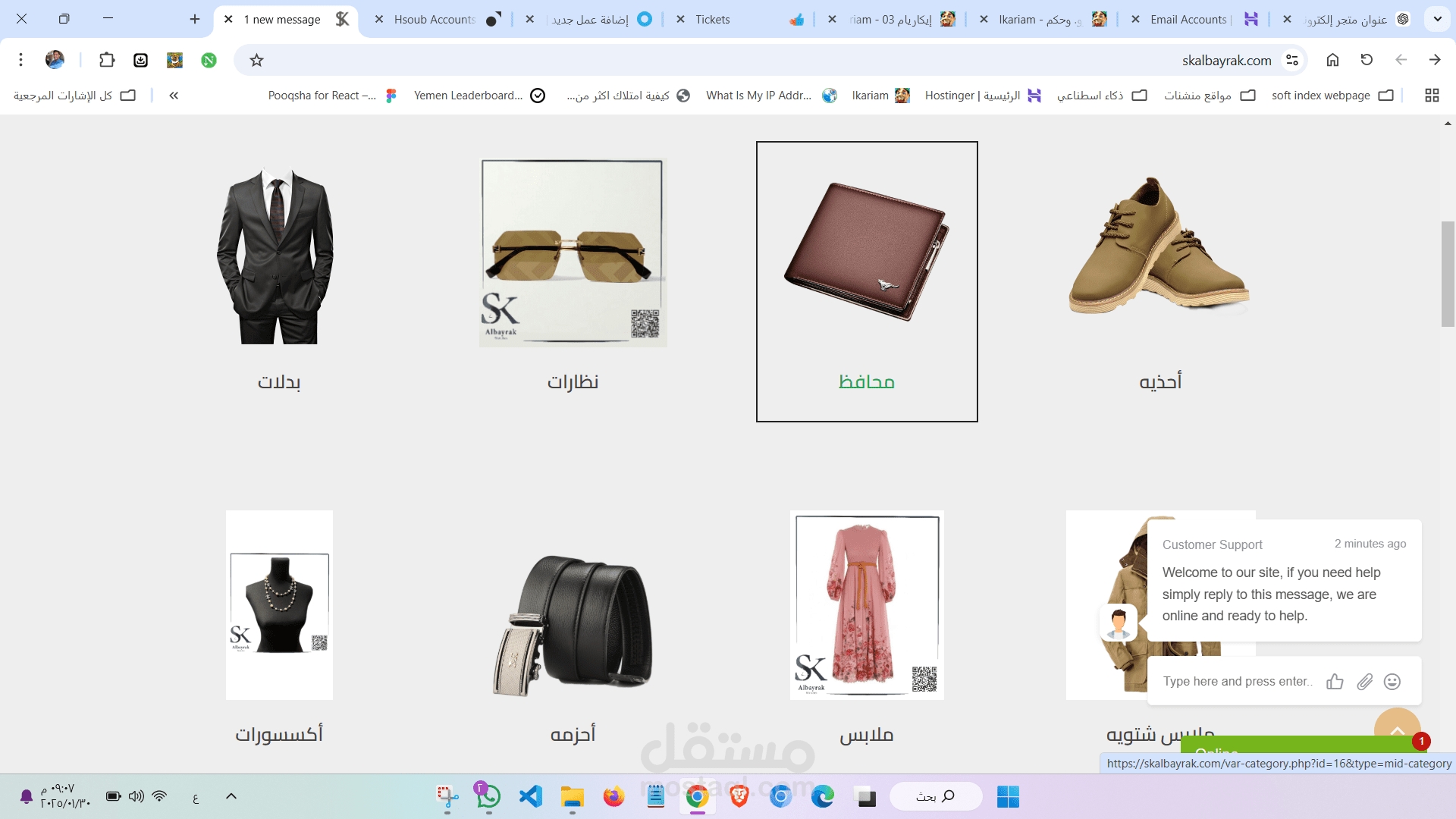The width and height of the screenshot is (1456, 819).
Task: Open WhatsApp from the taskbar
Action: [488, 796]
